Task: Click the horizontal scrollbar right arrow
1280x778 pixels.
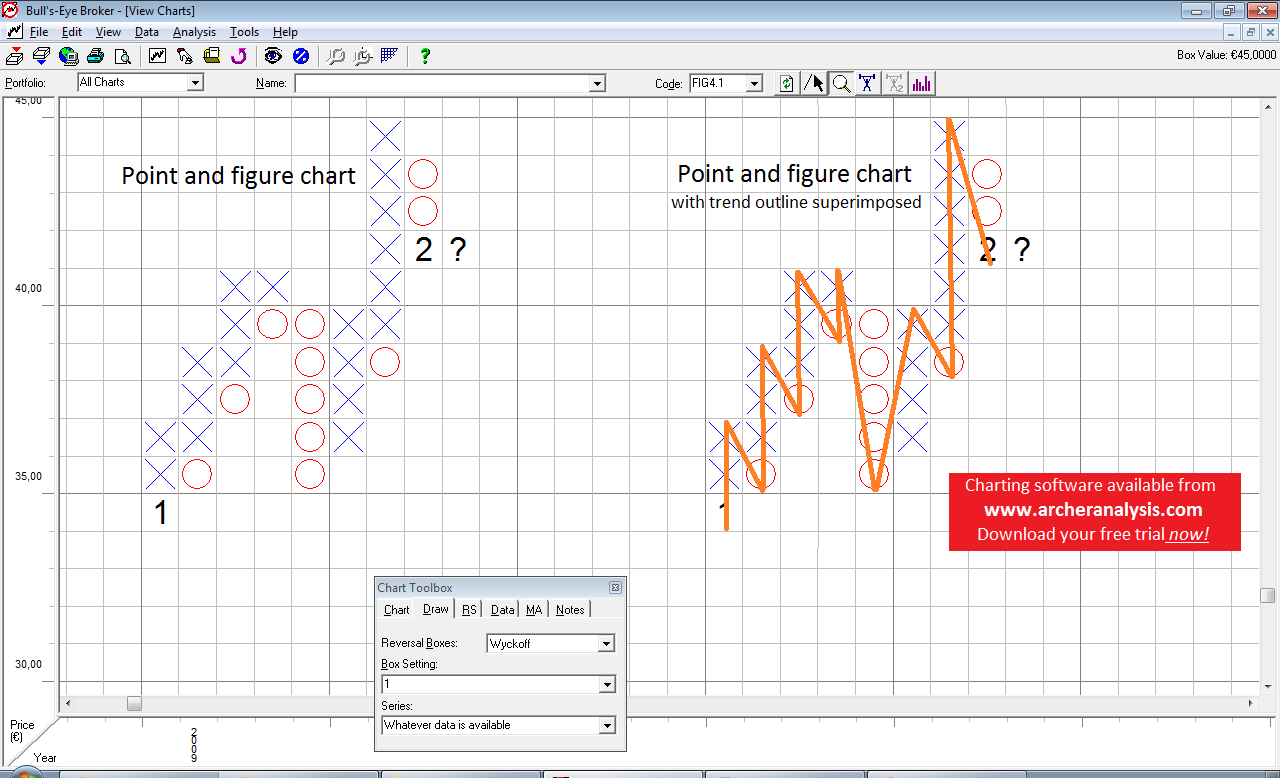Action: tap(1252, 704)
